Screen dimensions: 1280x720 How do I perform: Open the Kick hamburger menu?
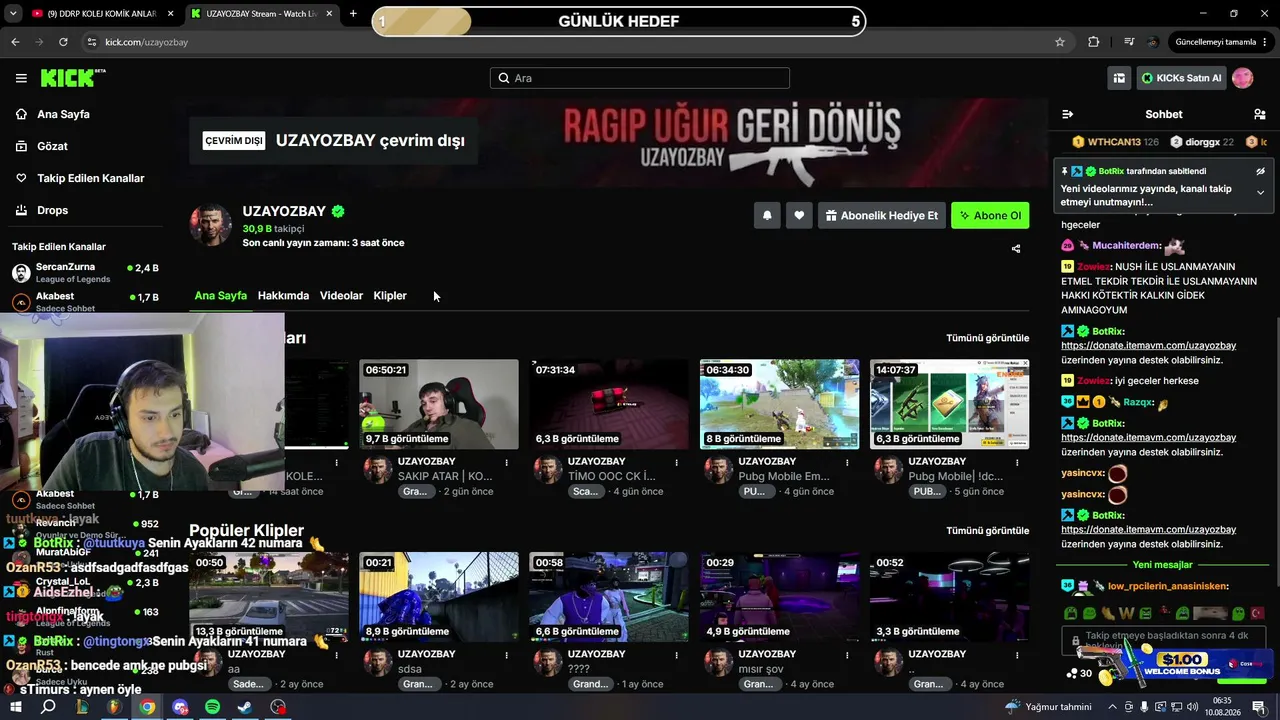pyautogui.click(x=21, y=78)
